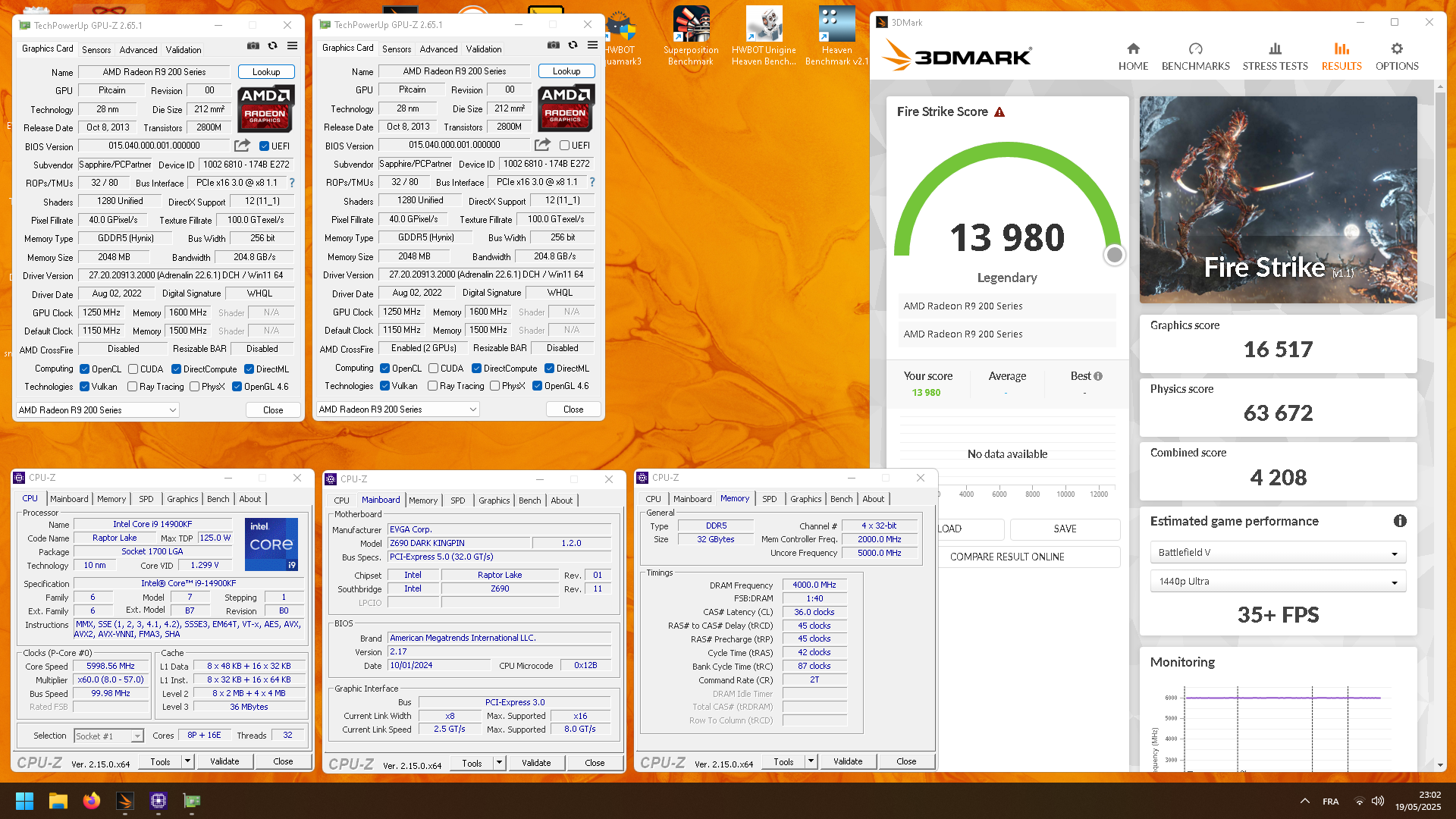Click refresh icon in right GPU-Z window
This screenshot has height=819, width=1456.
coord(573,45)
